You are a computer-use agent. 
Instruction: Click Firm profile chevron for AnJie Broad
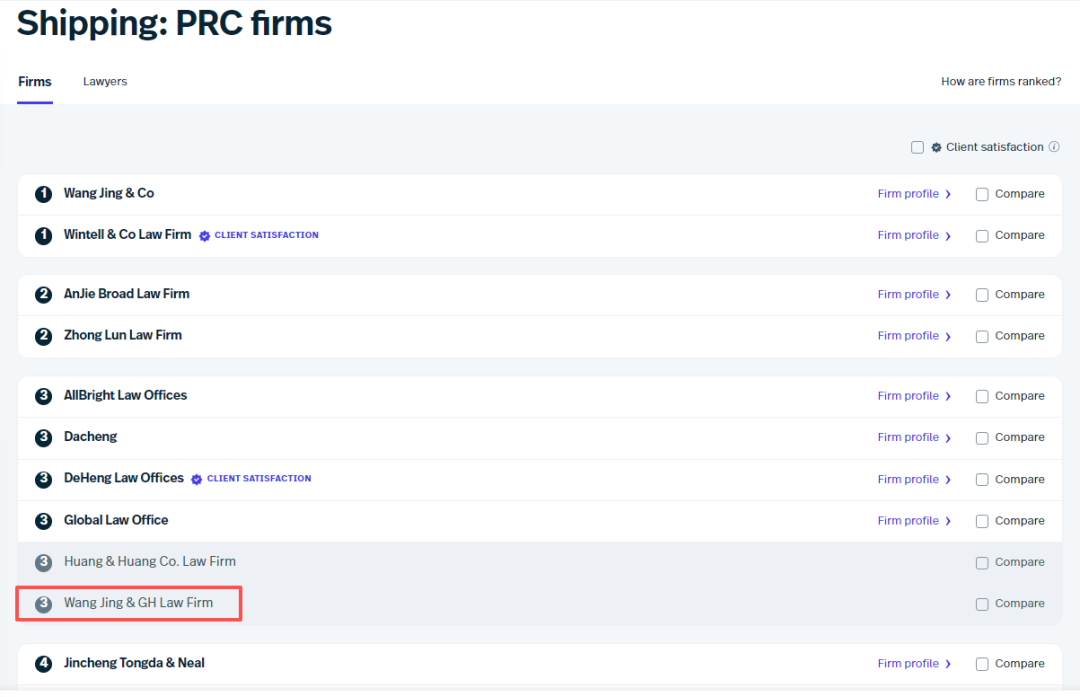pos(948,295)
